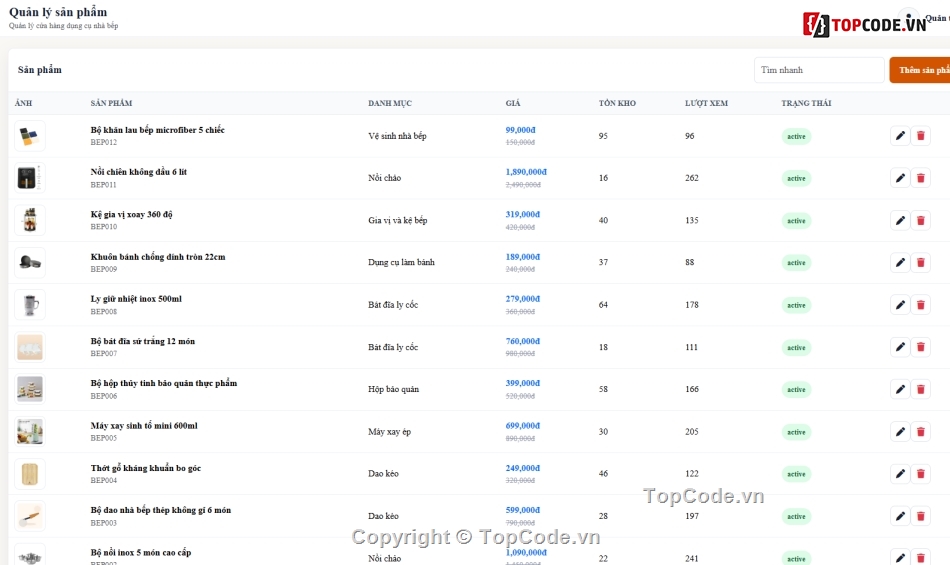View the wooden cutting board image
Image resolution: width=950 pixels, height=565 pixels.
(30, 474)
